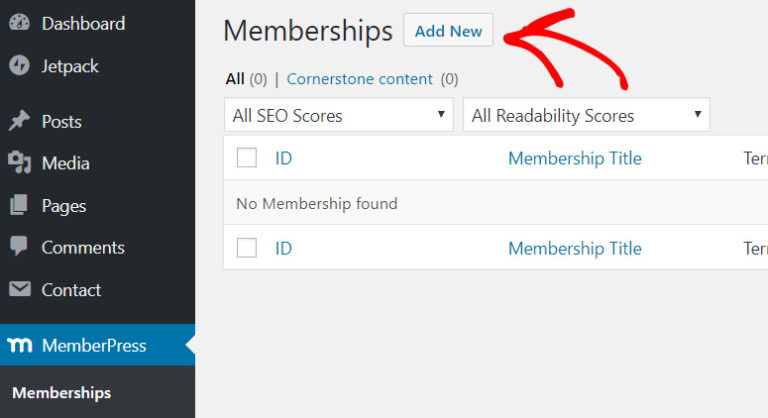Click the Contact envelope icon
The image size is (768, 418).
[x=19, y=290]
